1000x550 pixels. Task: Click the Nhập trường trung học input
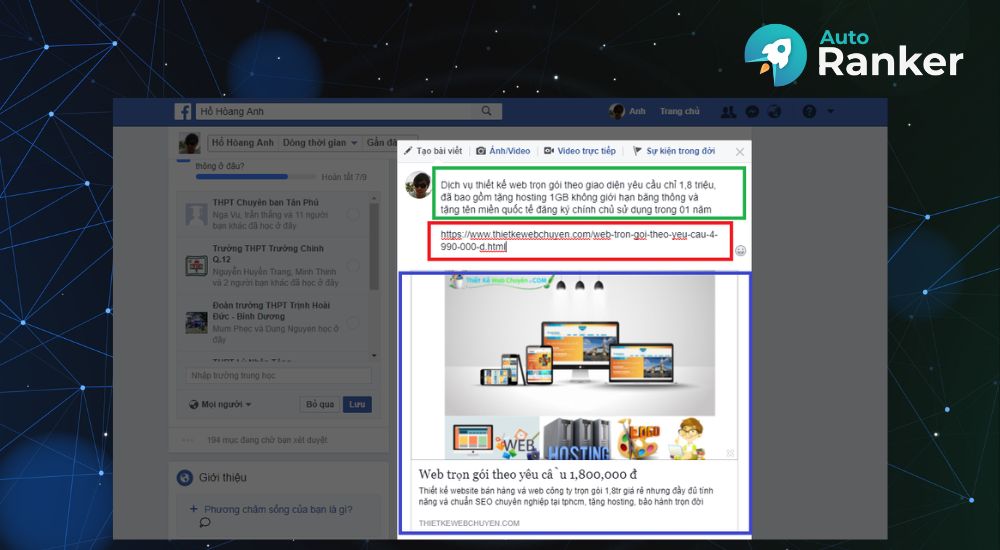click(278, 376)
